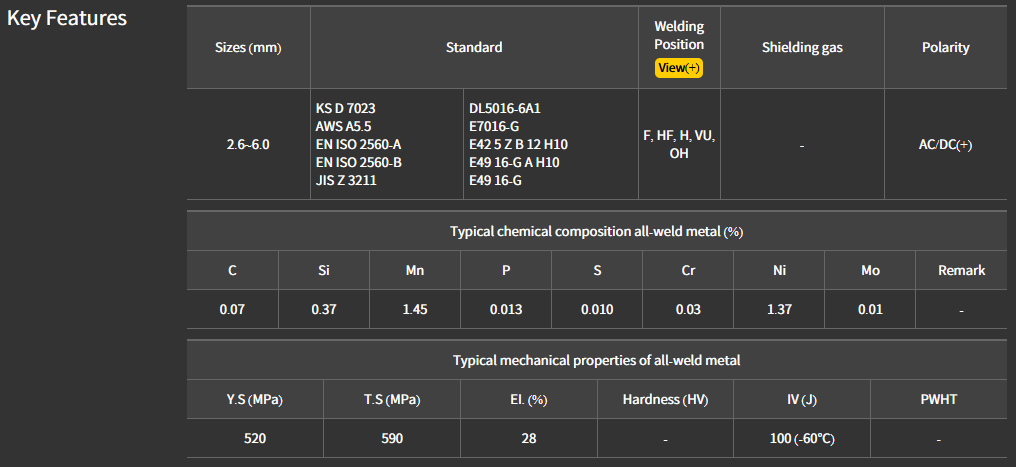Click the Typical mechanical properties table title
The height and width of the screenshot is (467, 1016).
[596, 360]
